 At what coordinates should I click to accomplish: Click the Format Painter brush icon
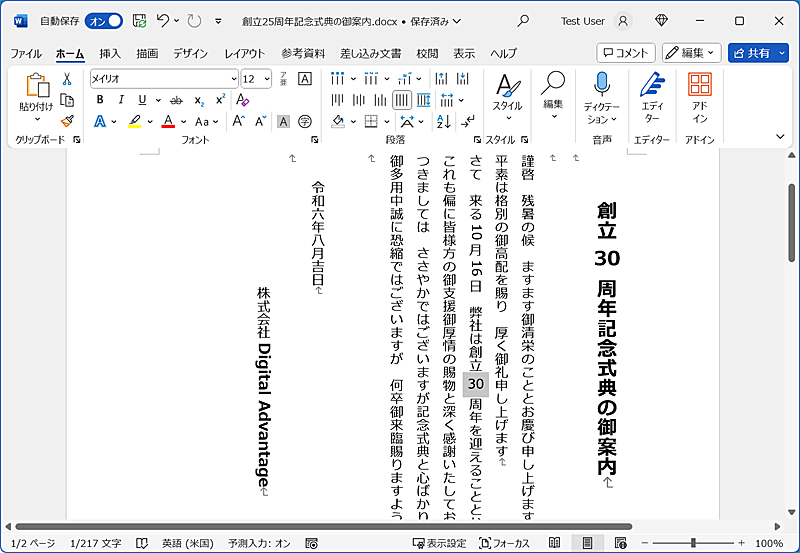tap(67, 121)
